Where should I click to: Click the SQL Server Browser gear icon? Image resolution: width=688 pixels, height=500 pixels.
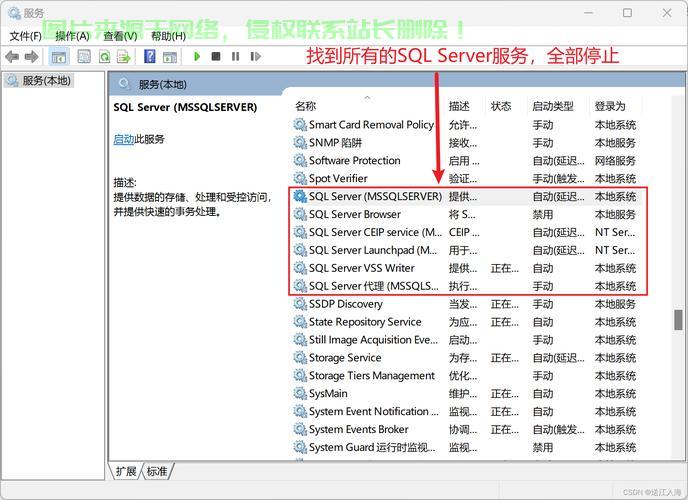(x=300, y=214)
